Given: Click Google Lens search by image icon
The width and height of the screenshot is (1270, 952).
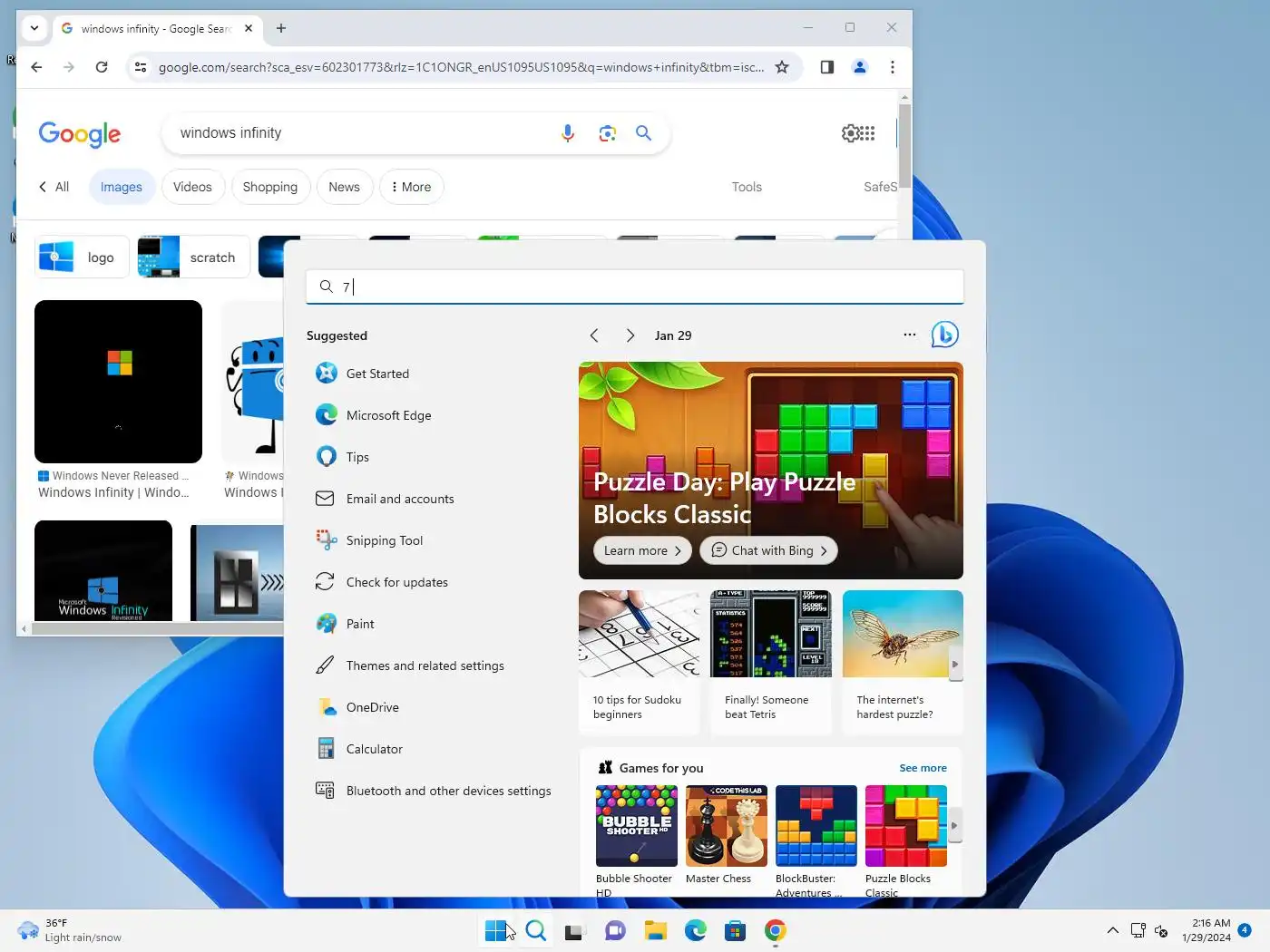Looking at the screenshot, I should [x=608, y=133].
